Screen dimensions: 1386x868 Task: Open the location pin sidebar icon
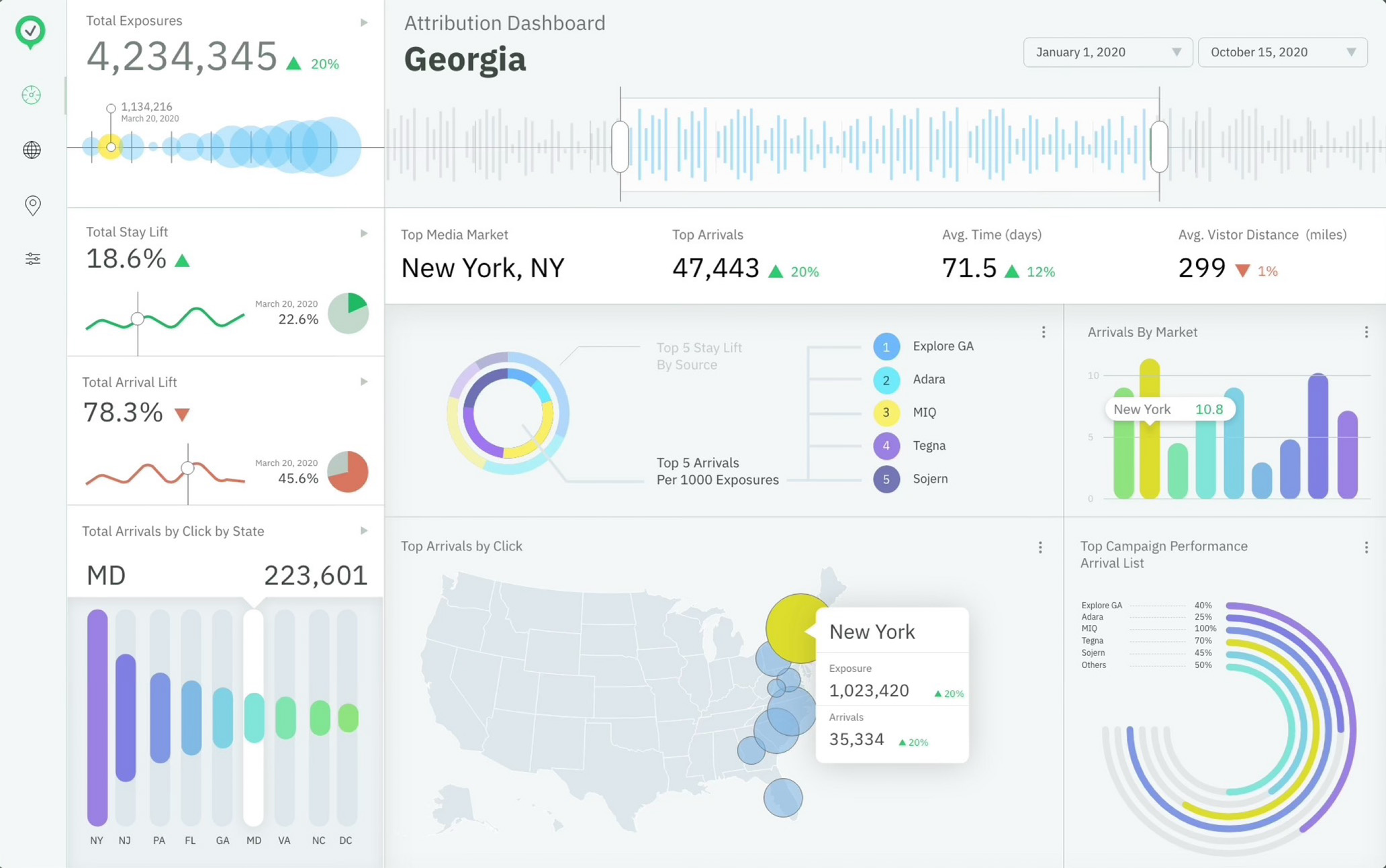pos(32,205)
